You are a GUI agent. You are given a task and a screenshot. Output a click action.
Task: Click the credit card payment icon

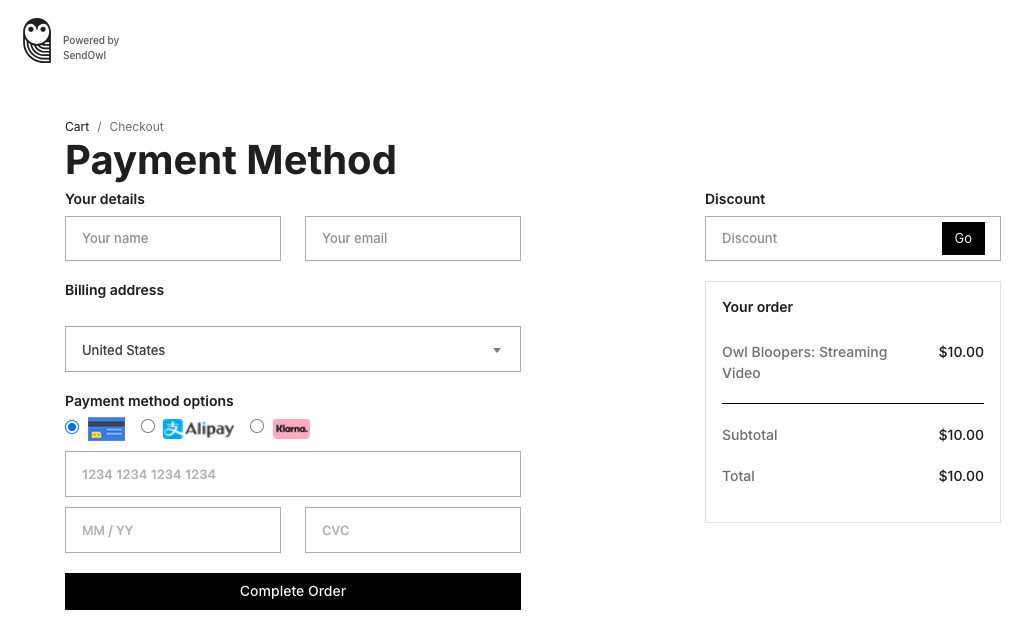(106, 429)
